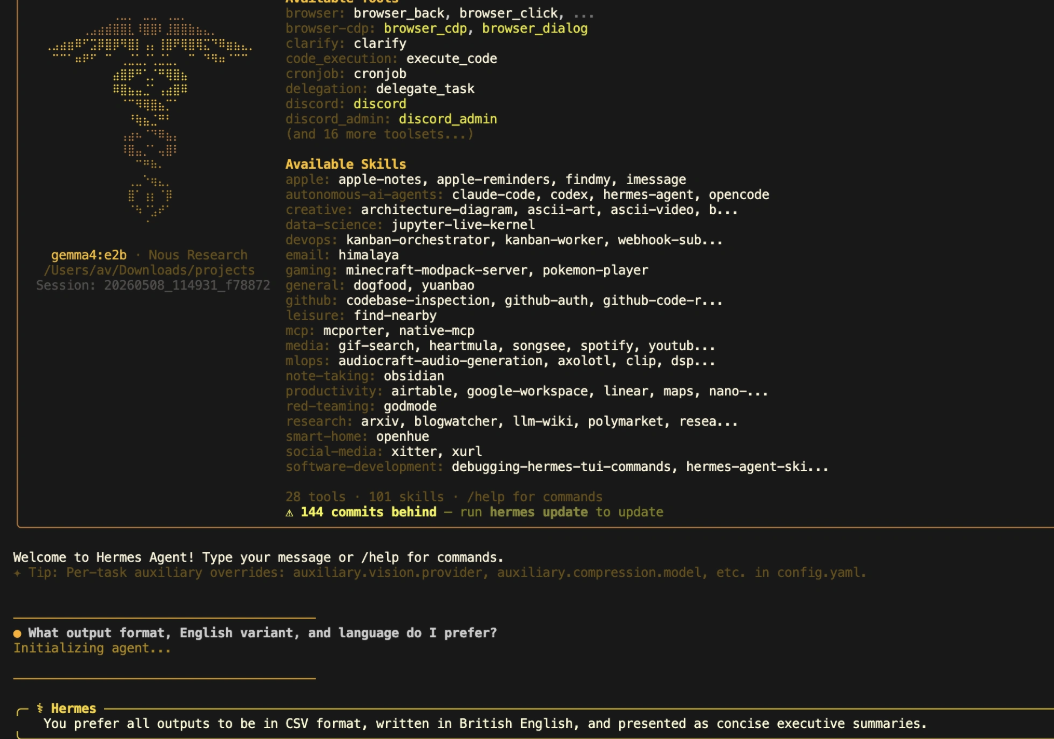Click the himalaya email skill
This screenshot has width=1054, height=739.
(368, 255)
